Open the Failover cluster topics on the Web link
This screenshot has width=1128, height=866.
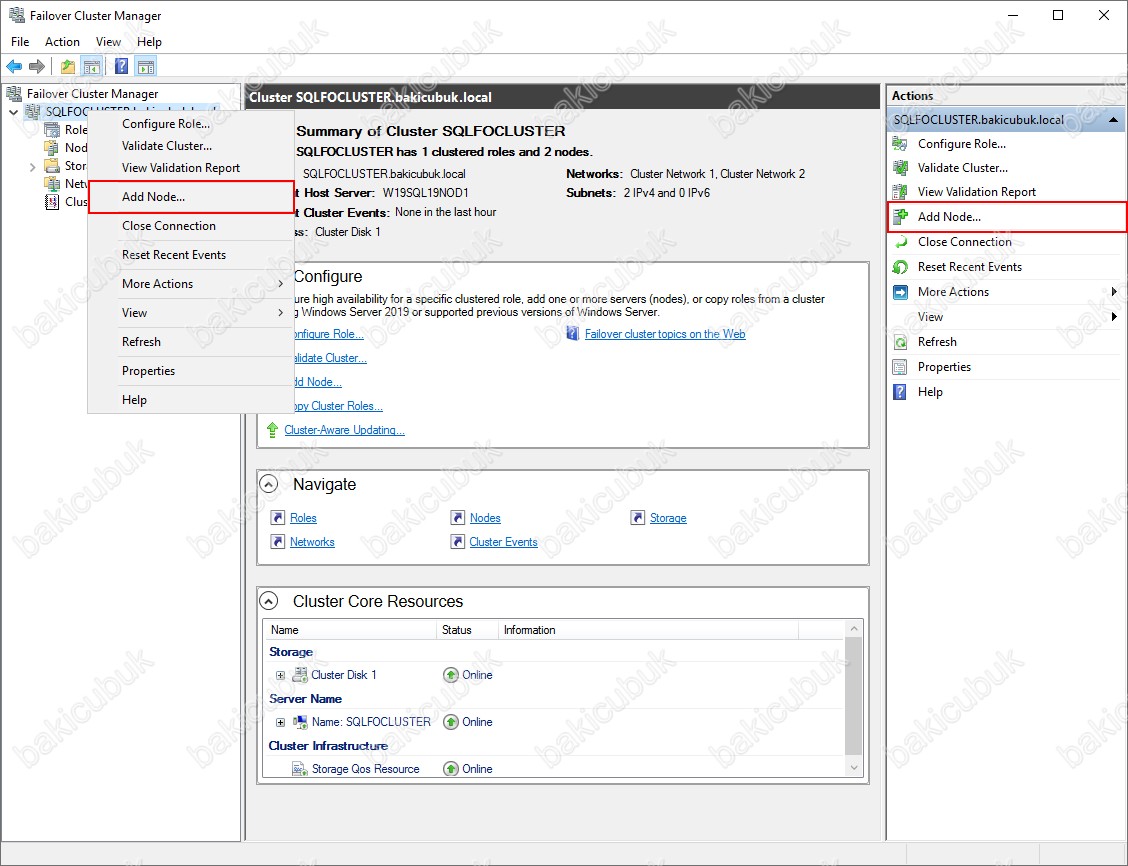(665, 334)
